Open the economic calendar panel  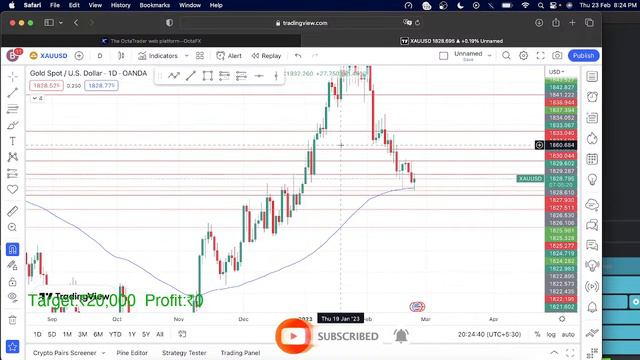click(592, 159)
